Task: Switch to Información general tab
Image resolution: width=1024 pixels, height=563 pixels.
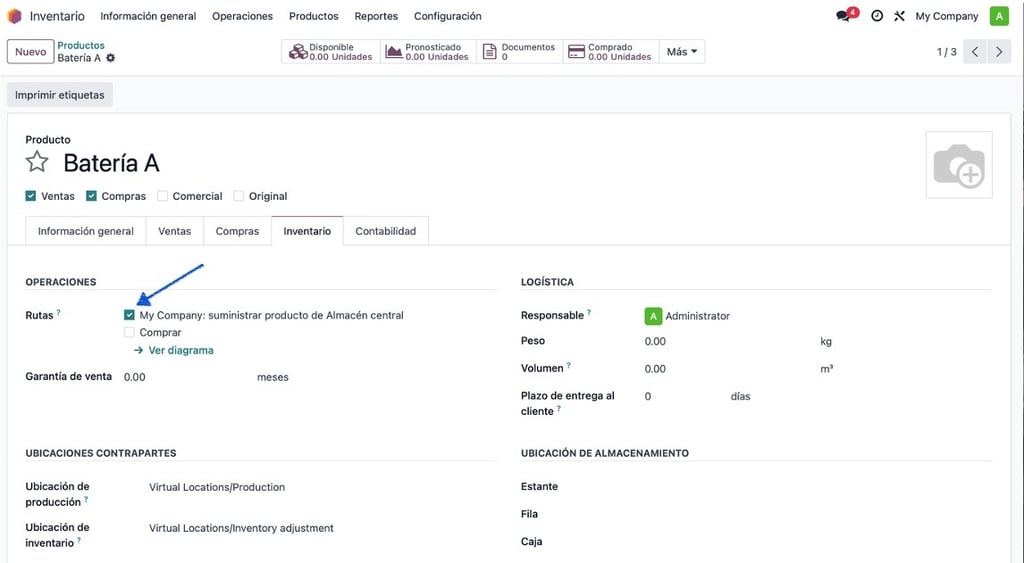Action: 86,231
